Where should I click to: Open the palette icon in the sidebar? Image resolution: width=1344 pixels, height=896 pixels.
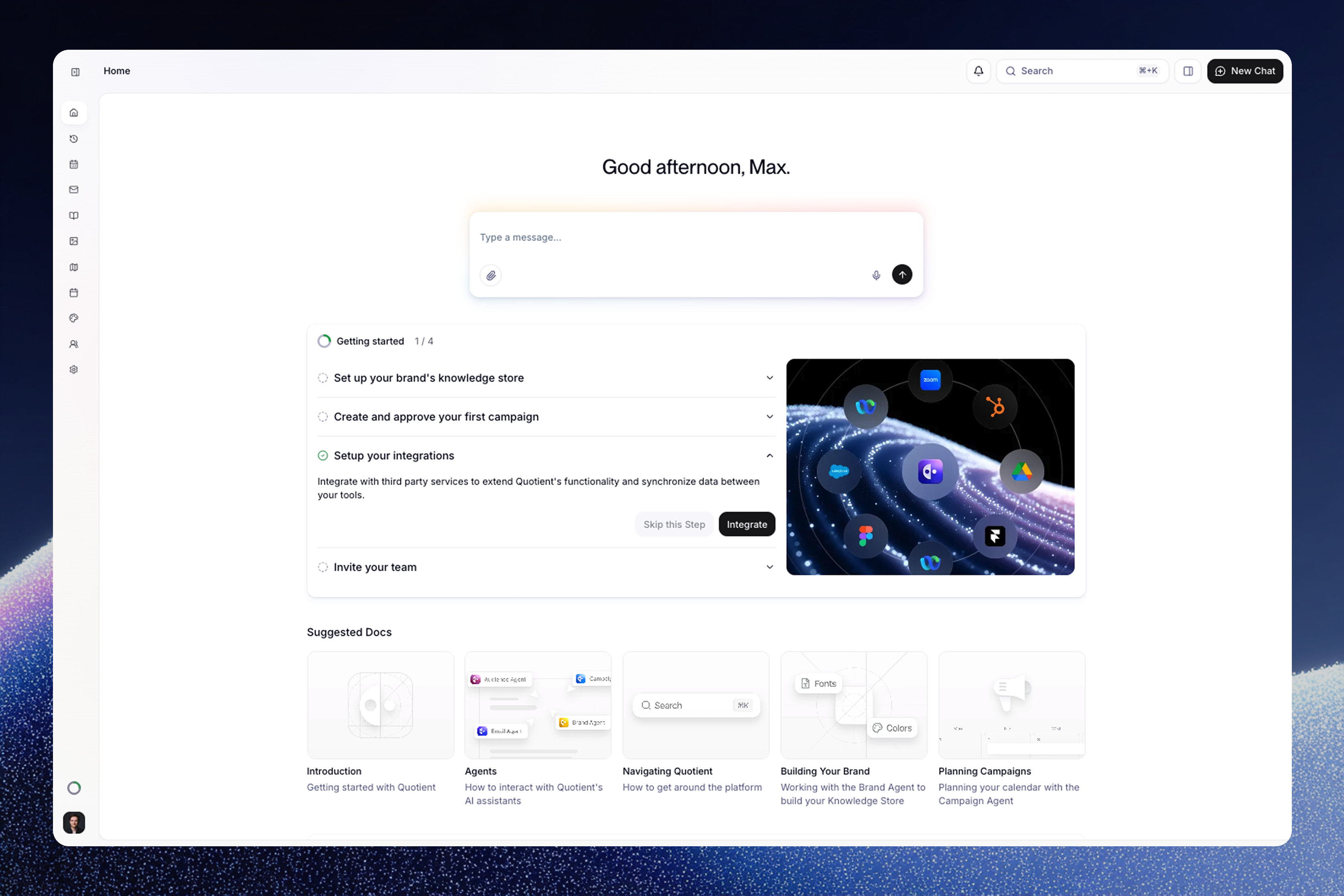click(x=74, y=318)
